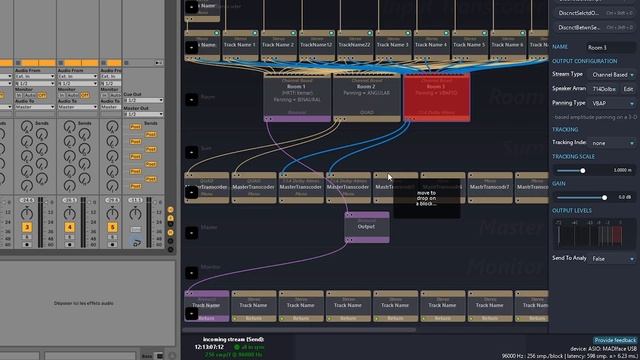Image resolution: width=640 pixels, height=360 pixels.
Task: Toggle green indicator on Track Name 3 block
Action: [x=407, y=33]
